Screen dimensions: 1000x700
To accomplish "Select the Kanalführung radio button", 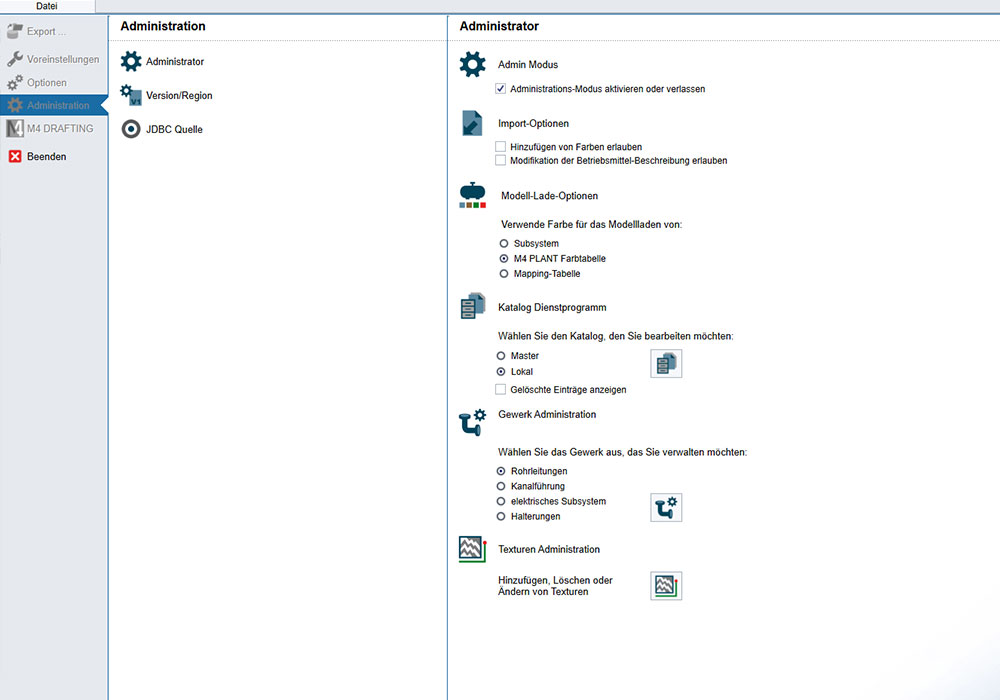I will click(x=501, y=486).
